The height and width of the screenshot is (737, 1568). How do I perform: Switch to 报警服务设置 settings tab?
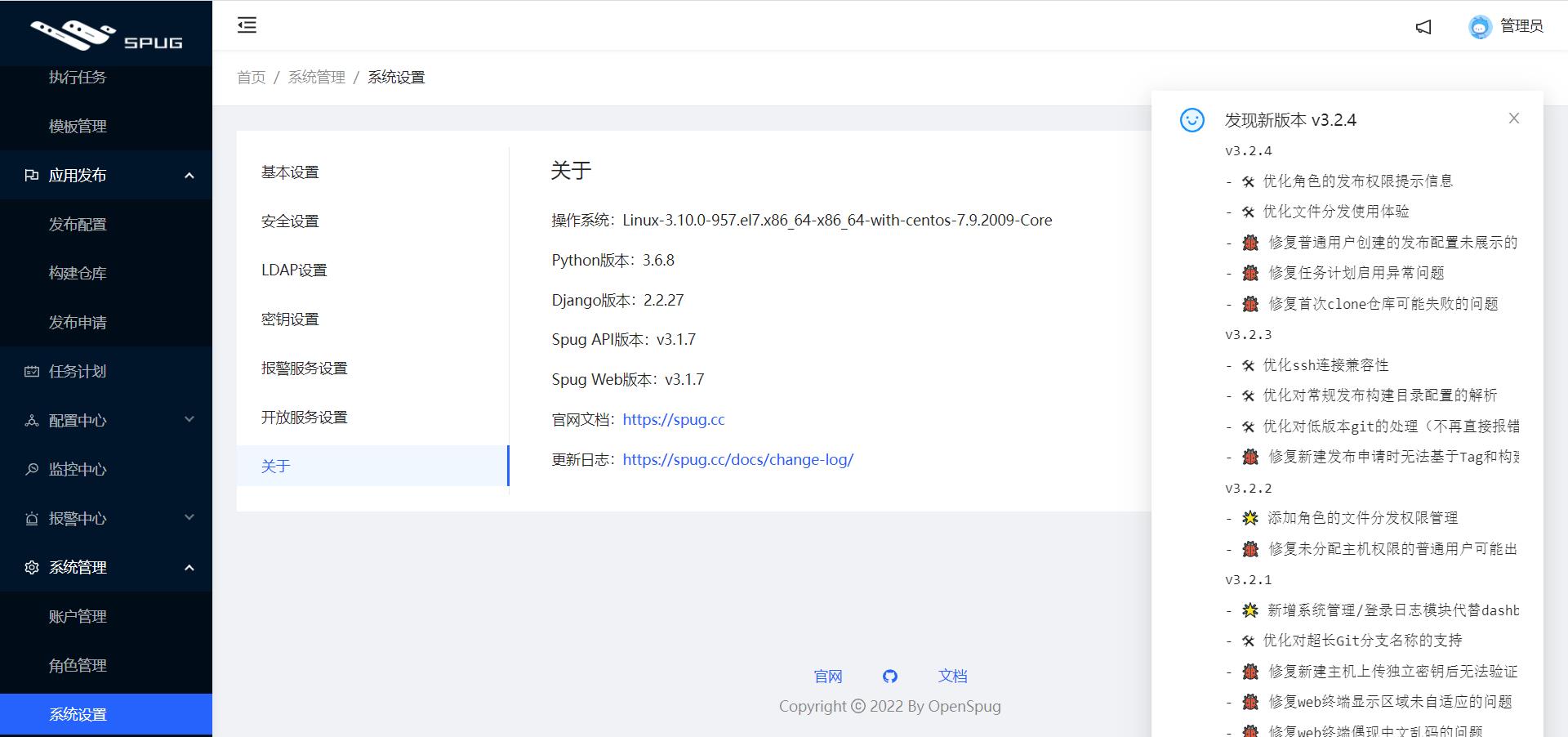[372, 368]
